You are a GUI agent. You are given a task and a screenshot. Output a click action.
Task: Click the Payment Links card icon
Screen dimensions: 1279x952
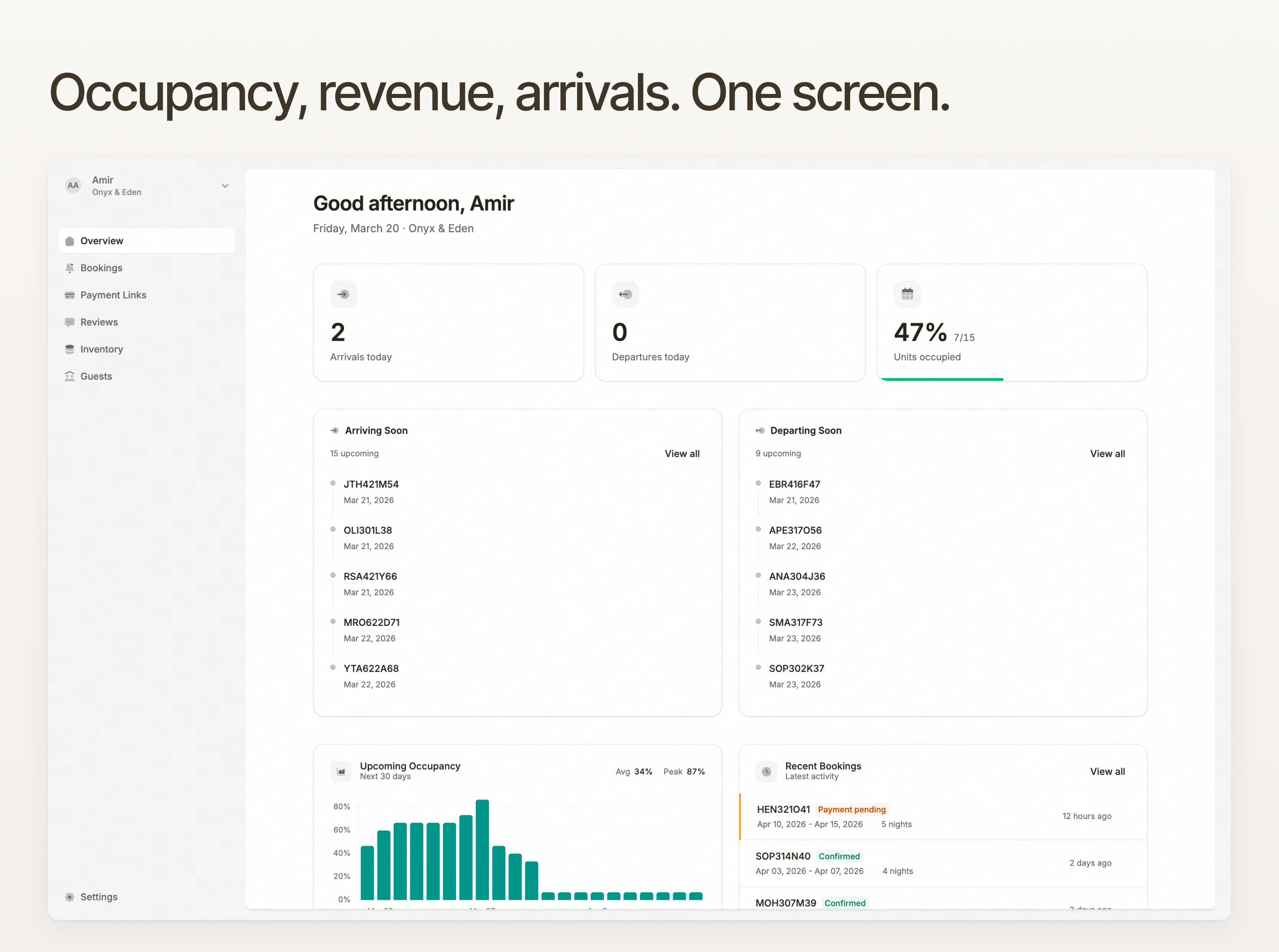(70, 295)
